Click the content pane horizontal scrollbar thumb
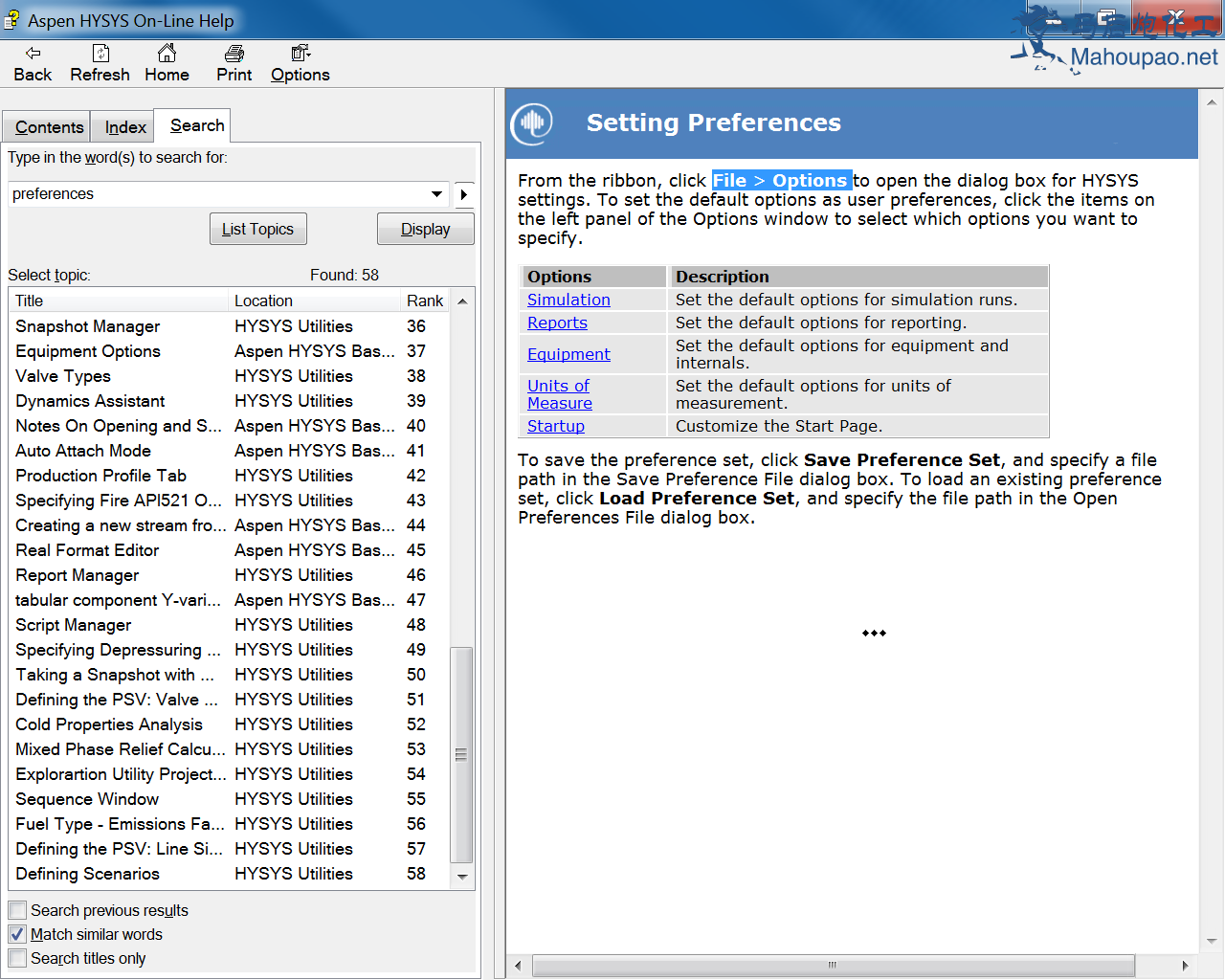This screenshot has width=1225, height=980. [833, 965]
